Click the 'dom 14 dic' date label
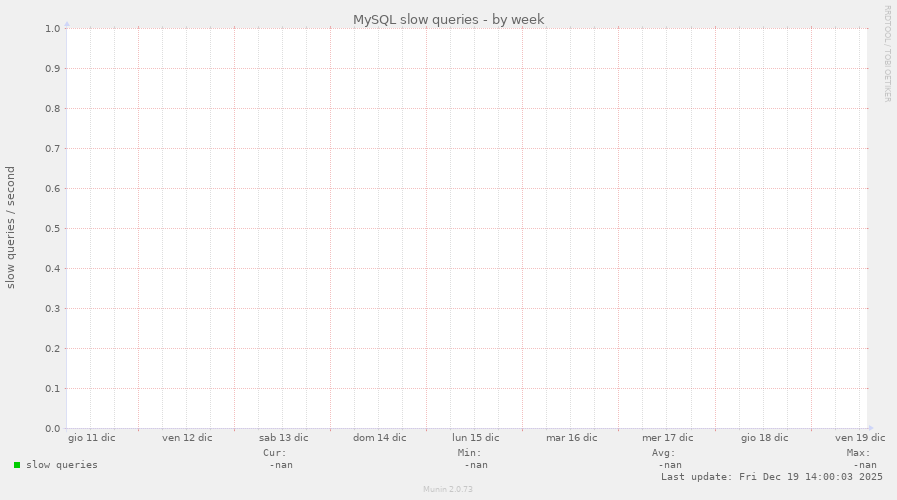The height and width of the screenshot is (500, 897). tap(379, 438)
